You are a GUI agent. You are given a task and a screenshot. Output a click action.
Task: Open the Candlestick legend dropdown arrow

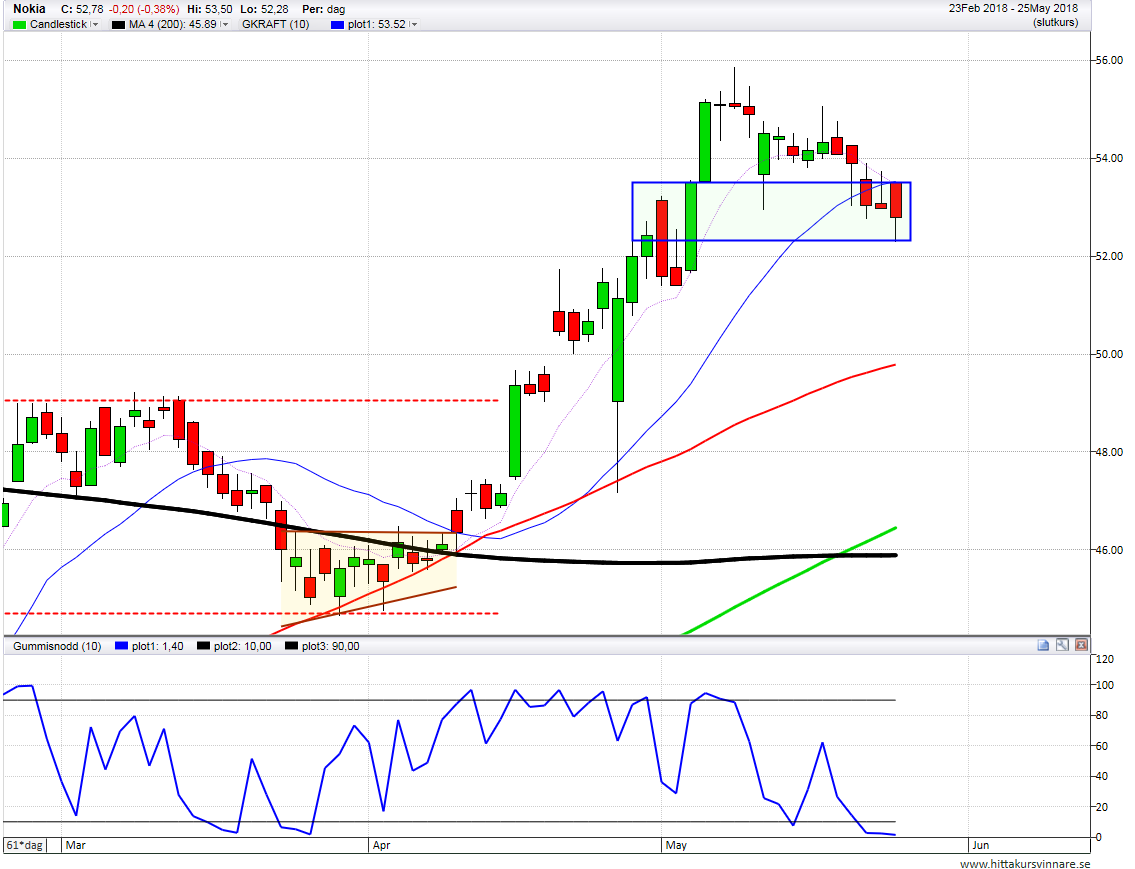click(95, 25)
